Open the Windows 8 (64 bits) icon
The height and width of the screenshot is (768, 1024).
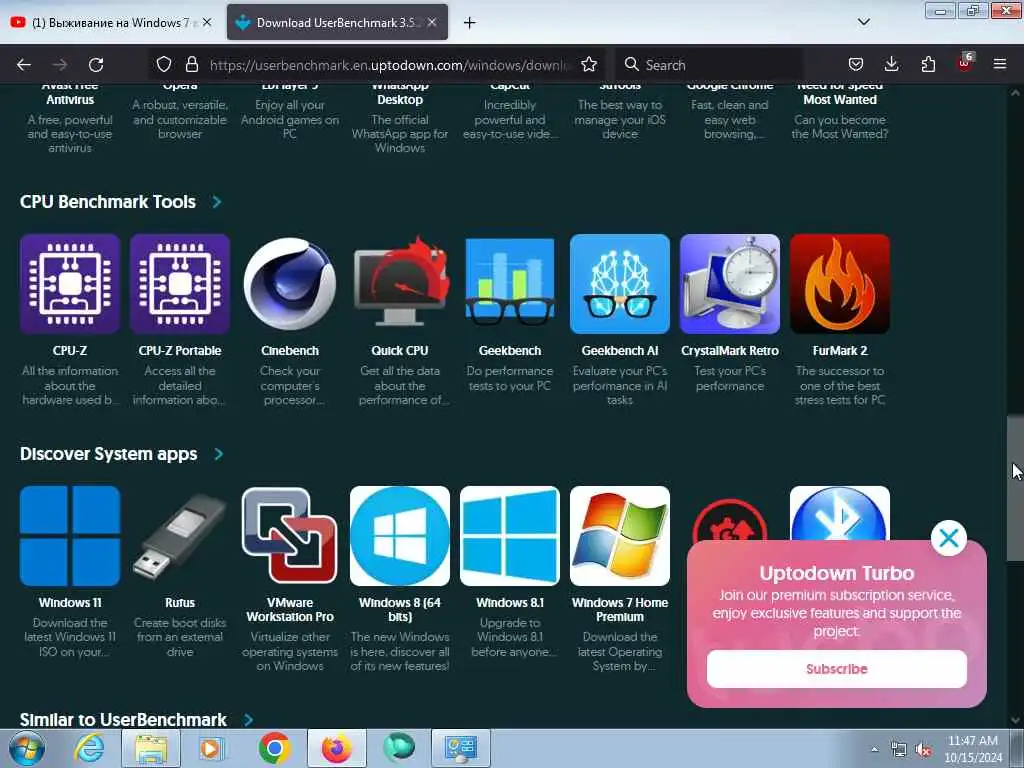coord(400,536)
